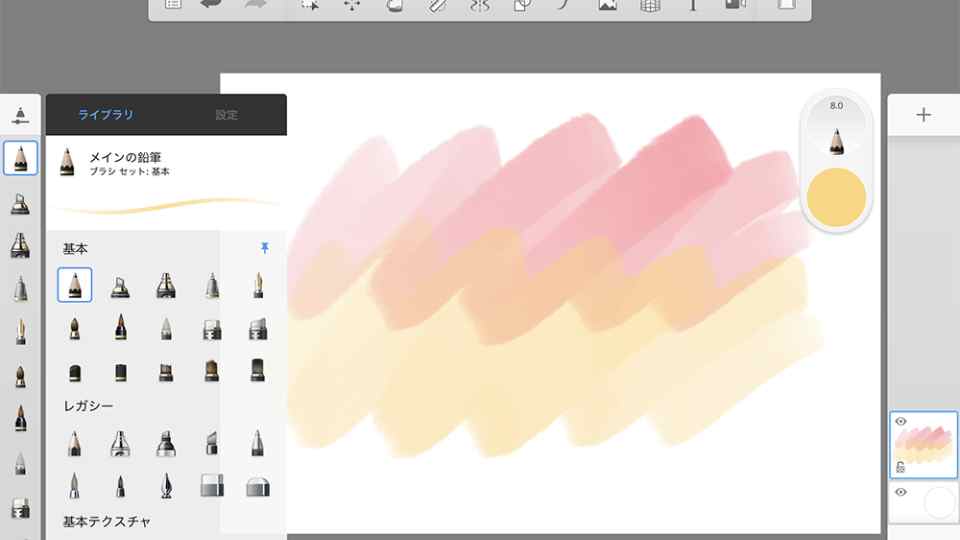This screenshot has height=540, width=960.
Task: Choose the legacy pencil under レガシー
Action: 75,443
